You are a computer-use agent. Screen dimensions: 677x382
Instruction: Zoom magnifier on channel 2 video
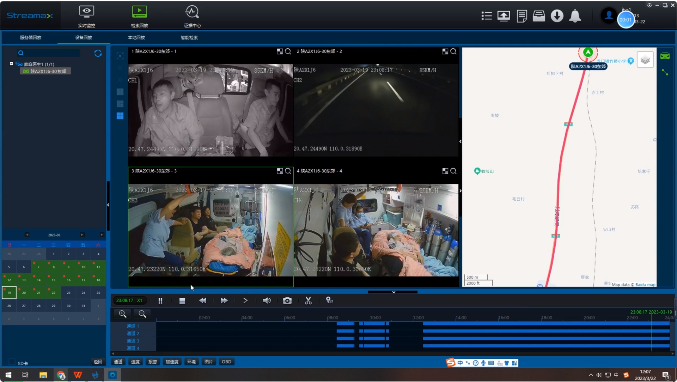453,51
